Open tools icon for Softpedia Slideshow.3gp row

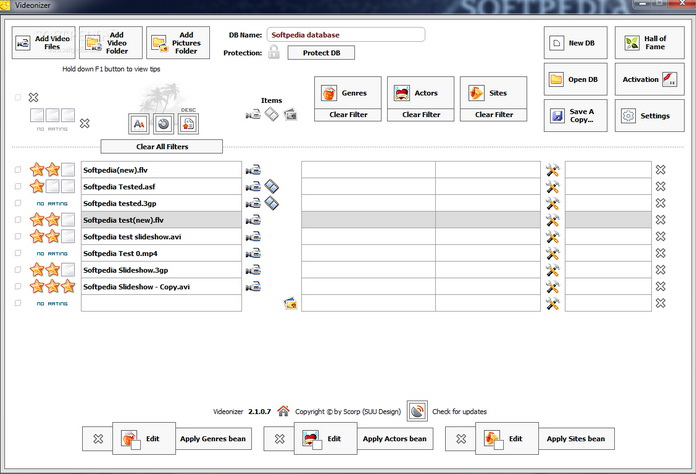(x=553, y=270)
